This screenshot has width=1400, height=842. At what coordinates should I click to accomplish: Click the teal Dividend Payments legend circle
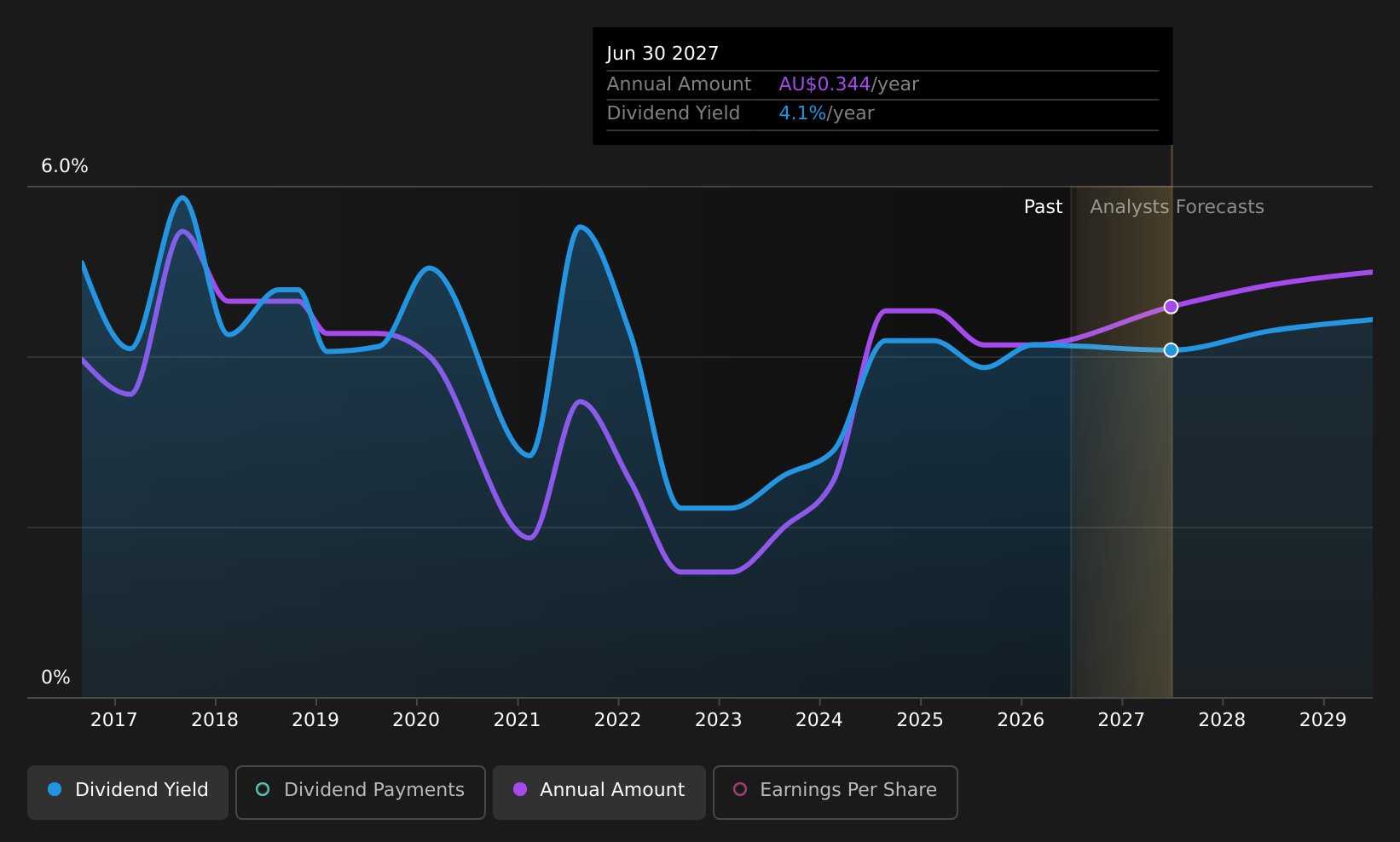click(x=263, y=789)
